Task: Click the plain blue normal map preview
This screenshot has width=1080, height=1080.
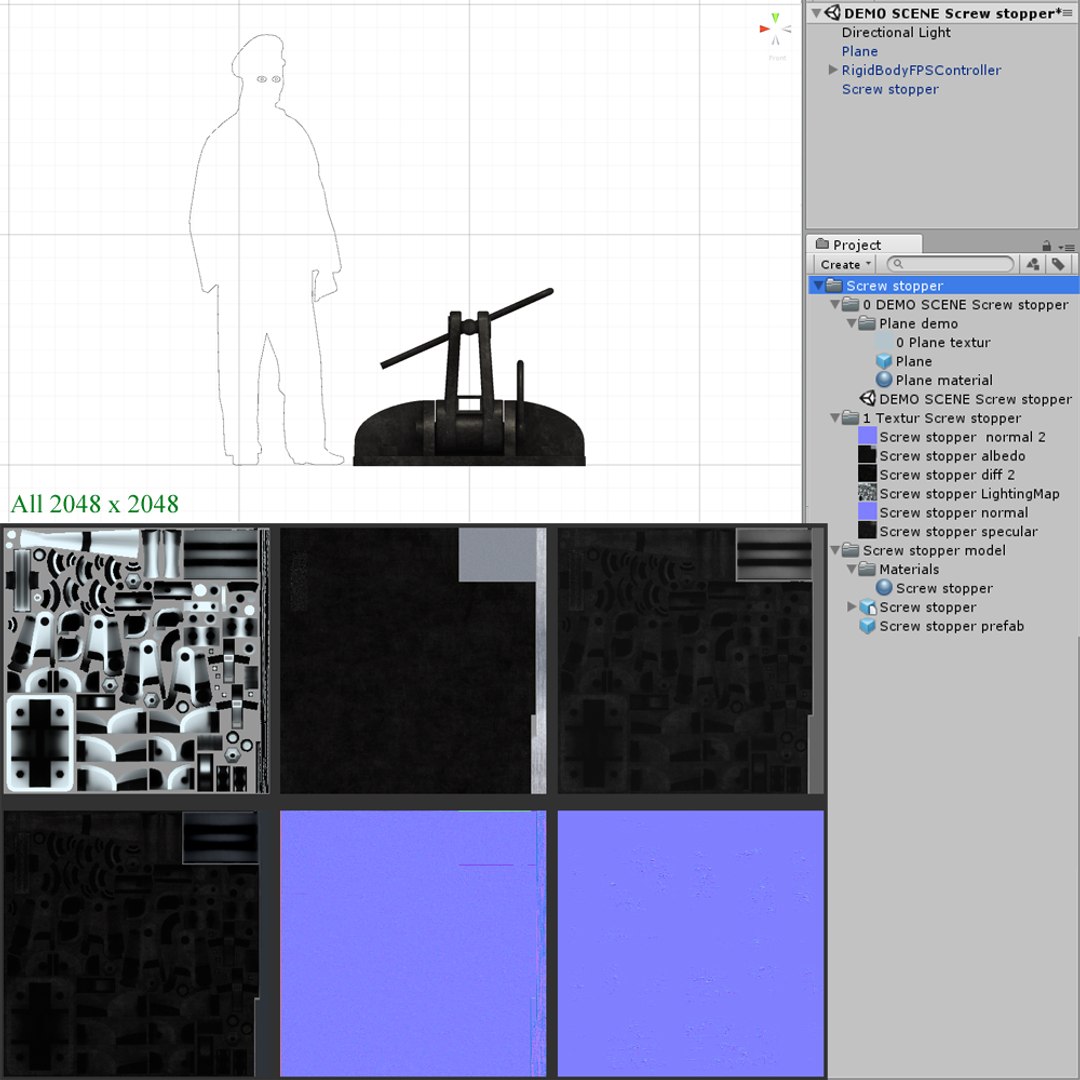Action: pyautogui.click(x=691, y=943)
